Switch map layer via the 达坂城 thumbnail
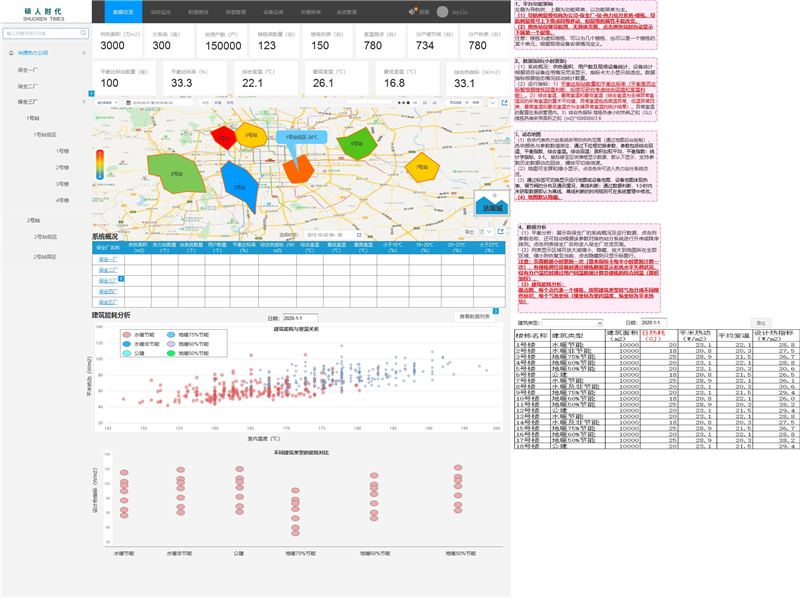800x598 pixels. [492, 203]
